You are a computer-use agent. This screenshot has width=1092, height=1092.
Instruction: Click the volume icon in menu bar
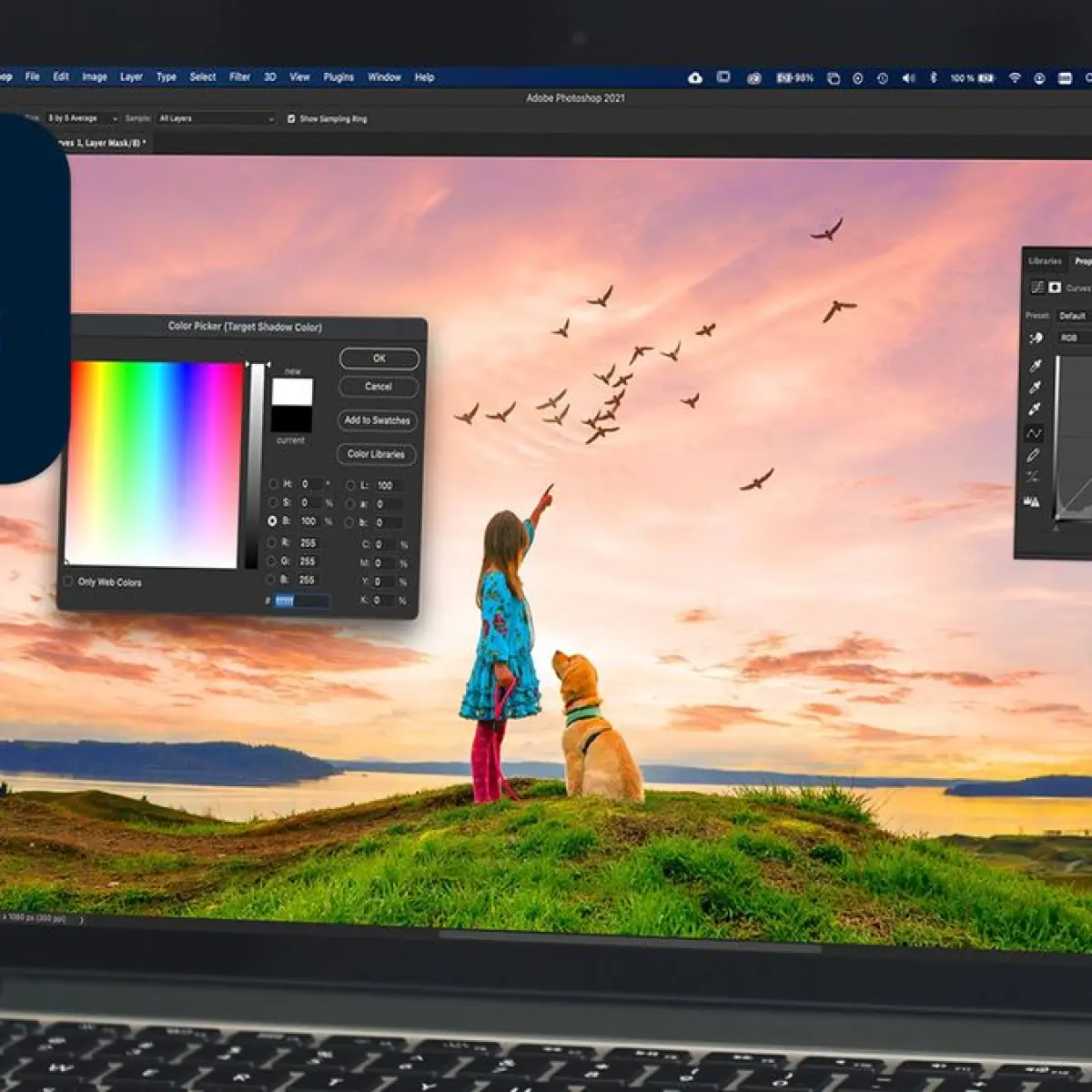908,78
